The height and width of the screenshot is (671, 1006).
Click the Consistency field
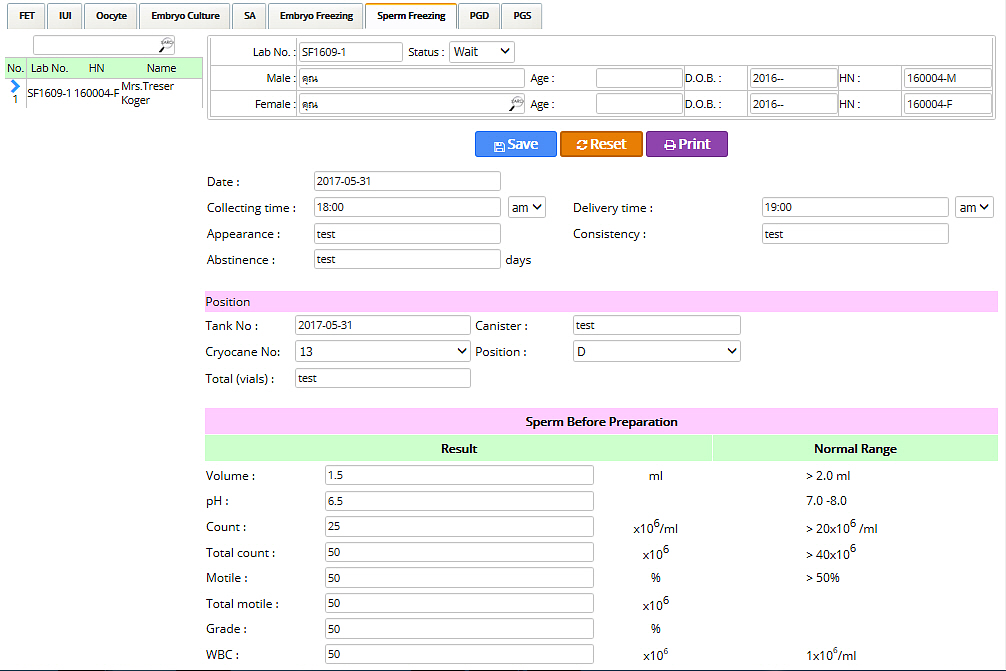coord(855,234)
